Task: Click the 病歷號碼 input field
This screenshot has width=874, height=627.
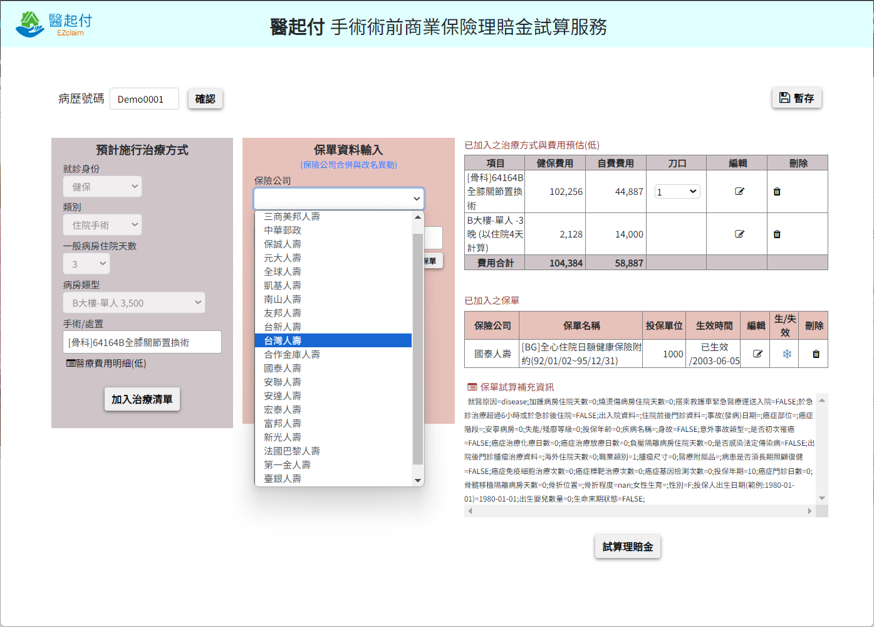Action: pos(144,99)
